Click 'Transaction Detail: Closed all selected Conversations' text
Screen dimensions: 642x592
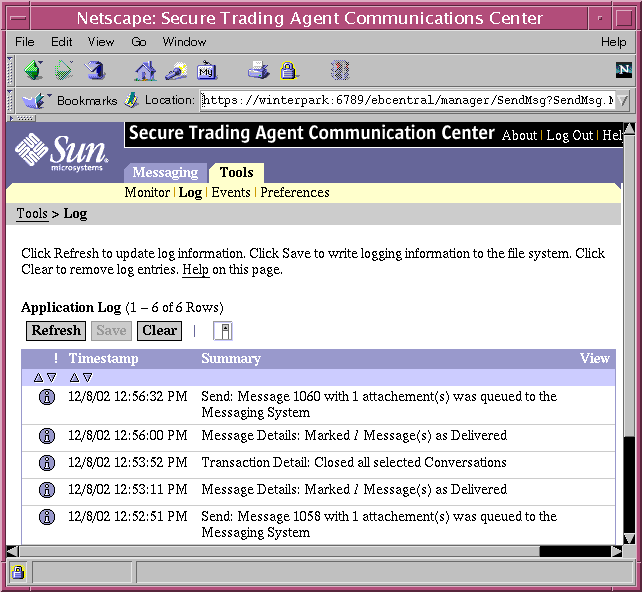click(x=354, y=463)
